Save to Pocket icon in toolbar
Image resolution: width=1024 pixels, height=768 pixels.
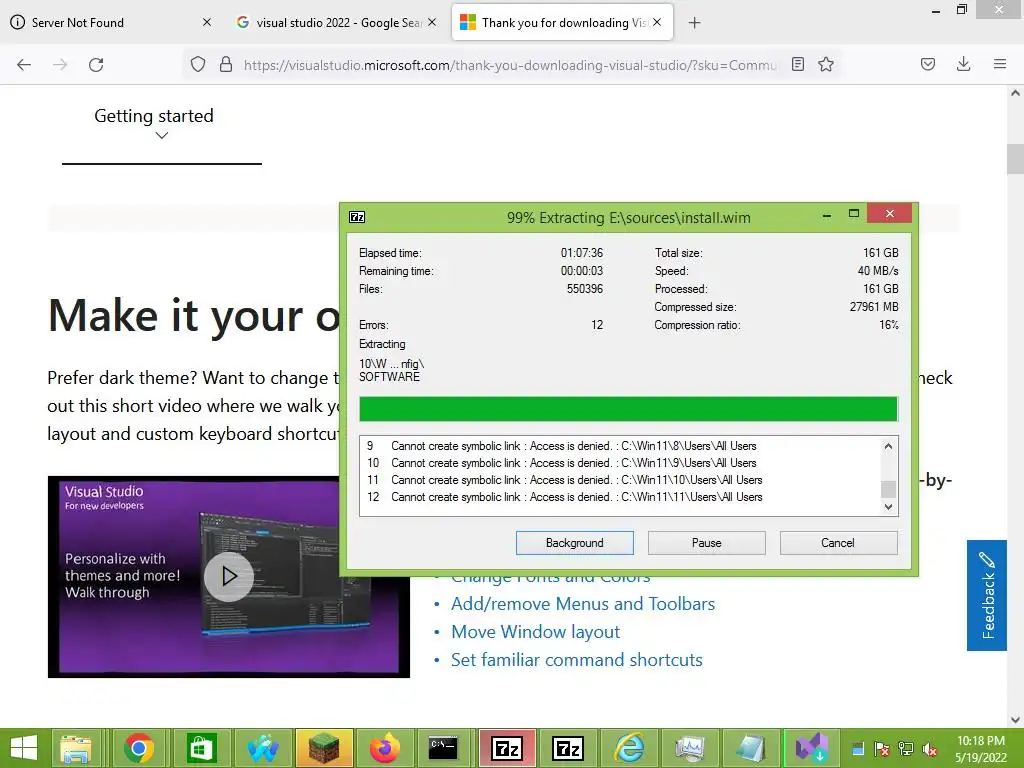click(x=928, y=64)
